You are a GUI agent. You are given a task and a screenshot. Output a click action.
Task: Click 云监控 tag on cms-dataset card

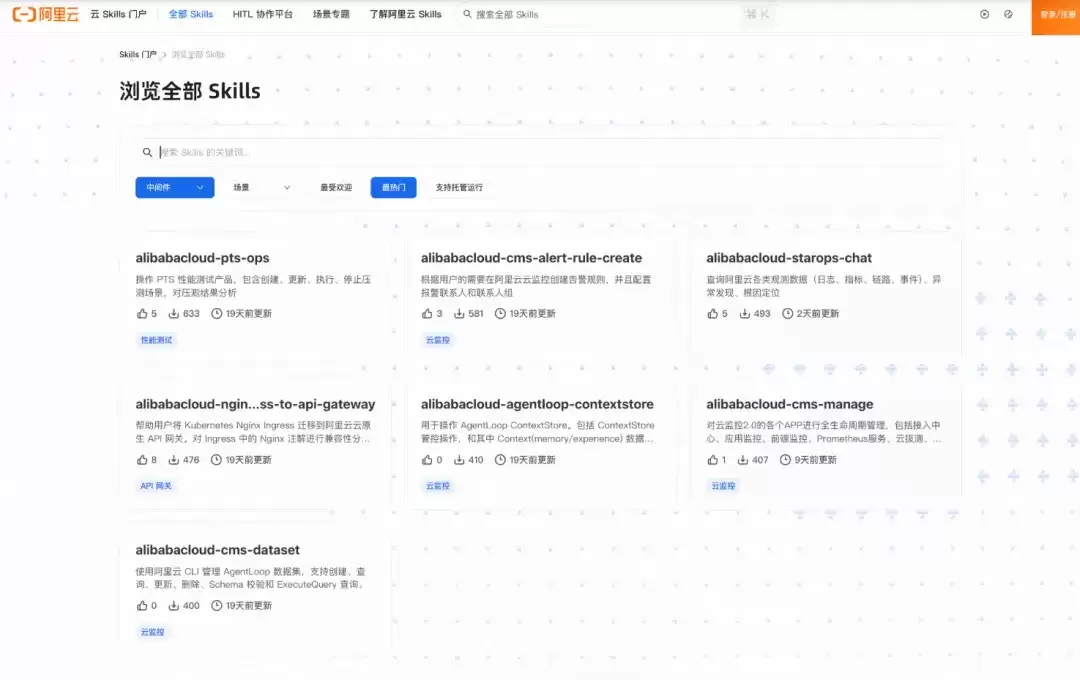click(x=152, y=632)
